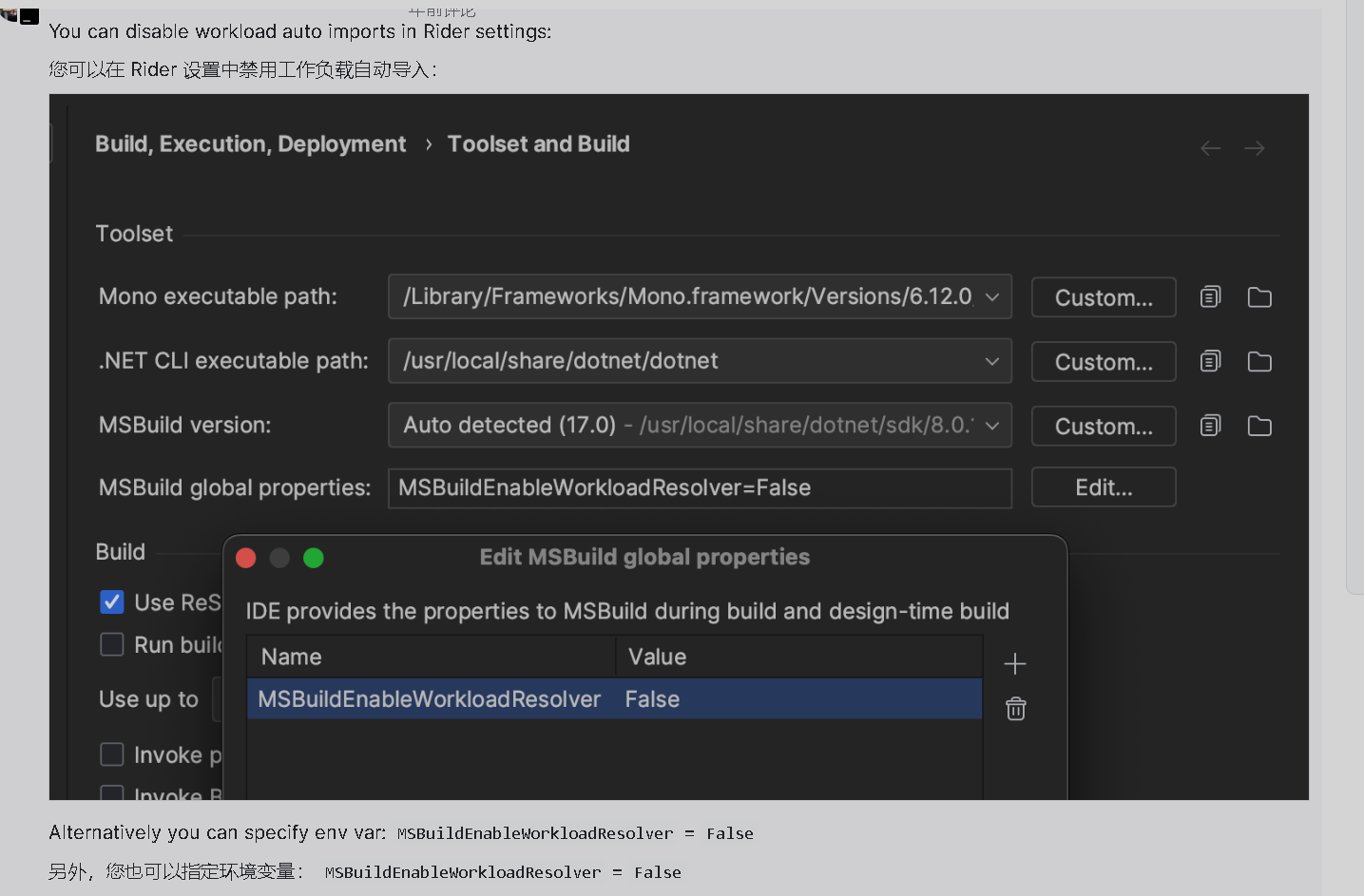Image resolution: width=1364 pixels, height=896 pixels.
Task: Enable the Run build checkbox
Action: tap(111, 644)
